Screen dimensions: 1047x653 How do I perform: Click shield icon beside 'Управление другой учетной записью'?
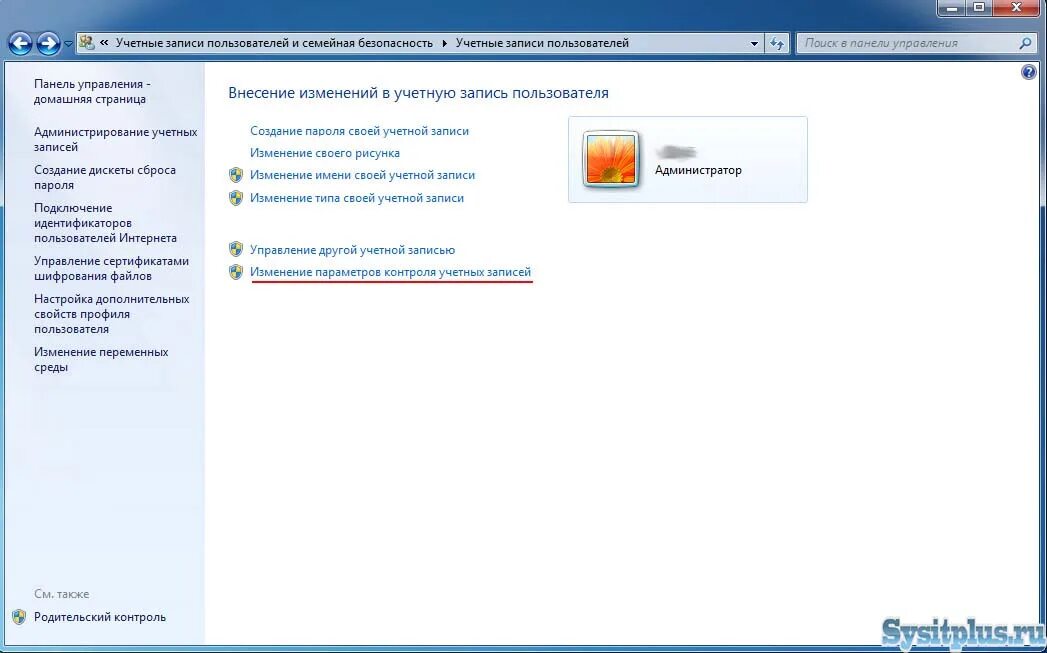(236, 250)
